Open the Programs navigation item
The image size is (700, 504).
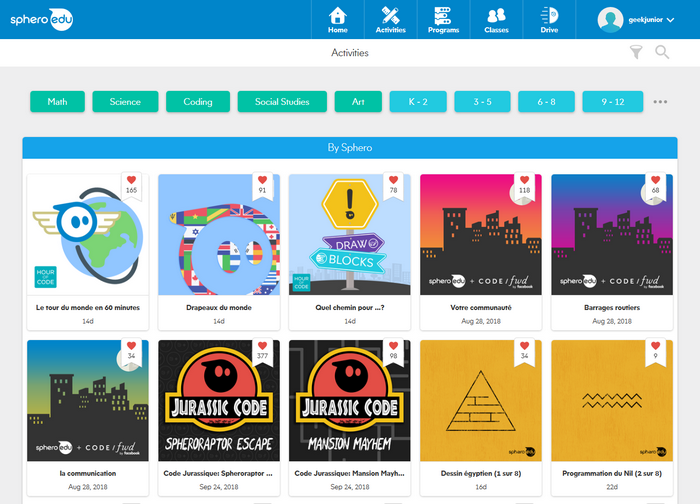(443, 20)
